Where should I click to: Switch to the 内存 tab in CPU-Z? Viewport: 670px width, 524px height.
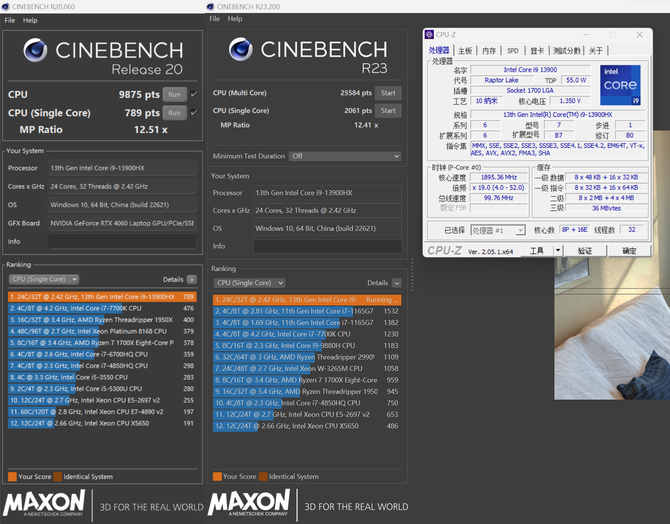click(489, 50)
